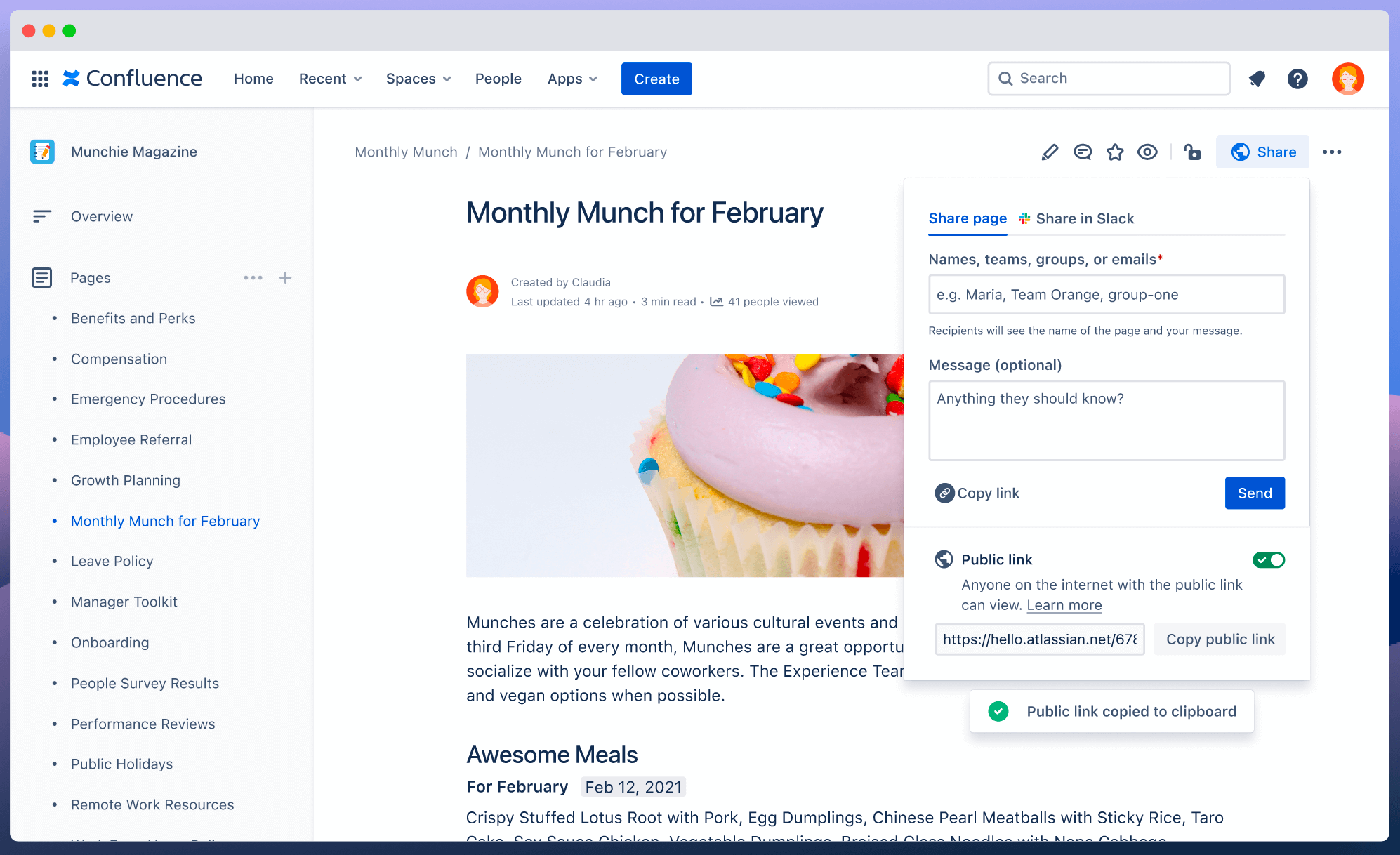Expand the Recent navigation dropdown
Screen dimensions: 1400x855
pyautogui.click(x=330, y=78)
